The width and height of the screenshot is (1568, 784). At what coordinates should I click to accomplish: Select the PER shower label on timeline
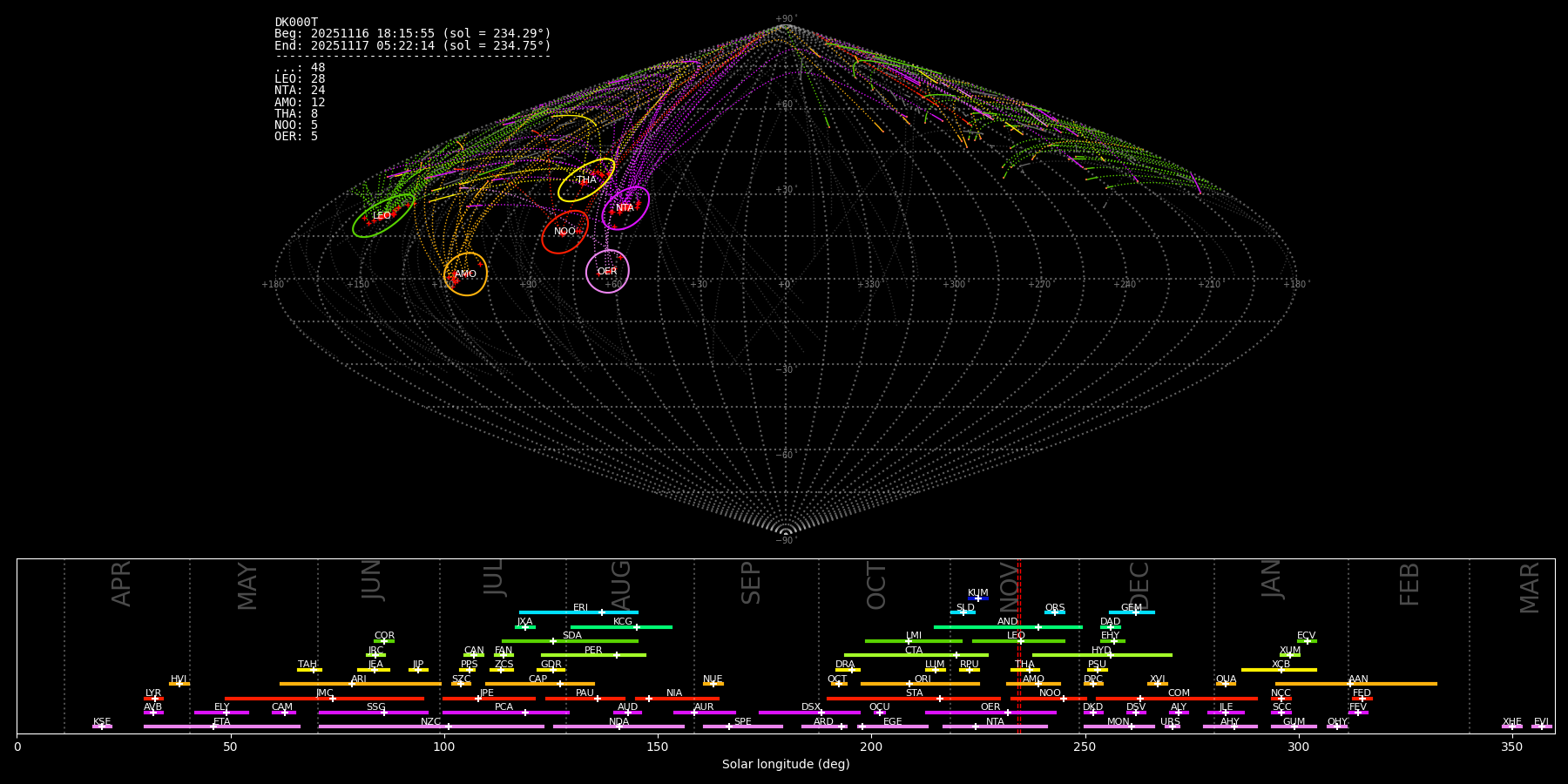tap(592, 651)
